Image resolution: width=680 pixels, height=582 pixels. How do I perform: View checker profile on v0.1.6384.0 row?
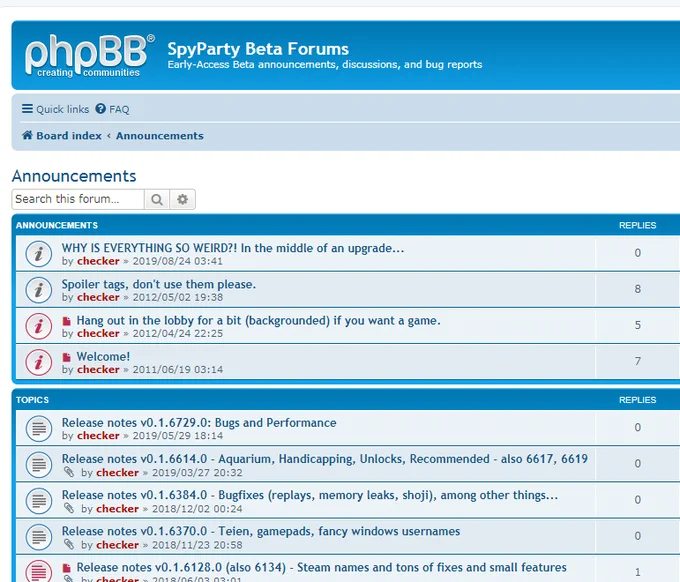coord(118,509)
